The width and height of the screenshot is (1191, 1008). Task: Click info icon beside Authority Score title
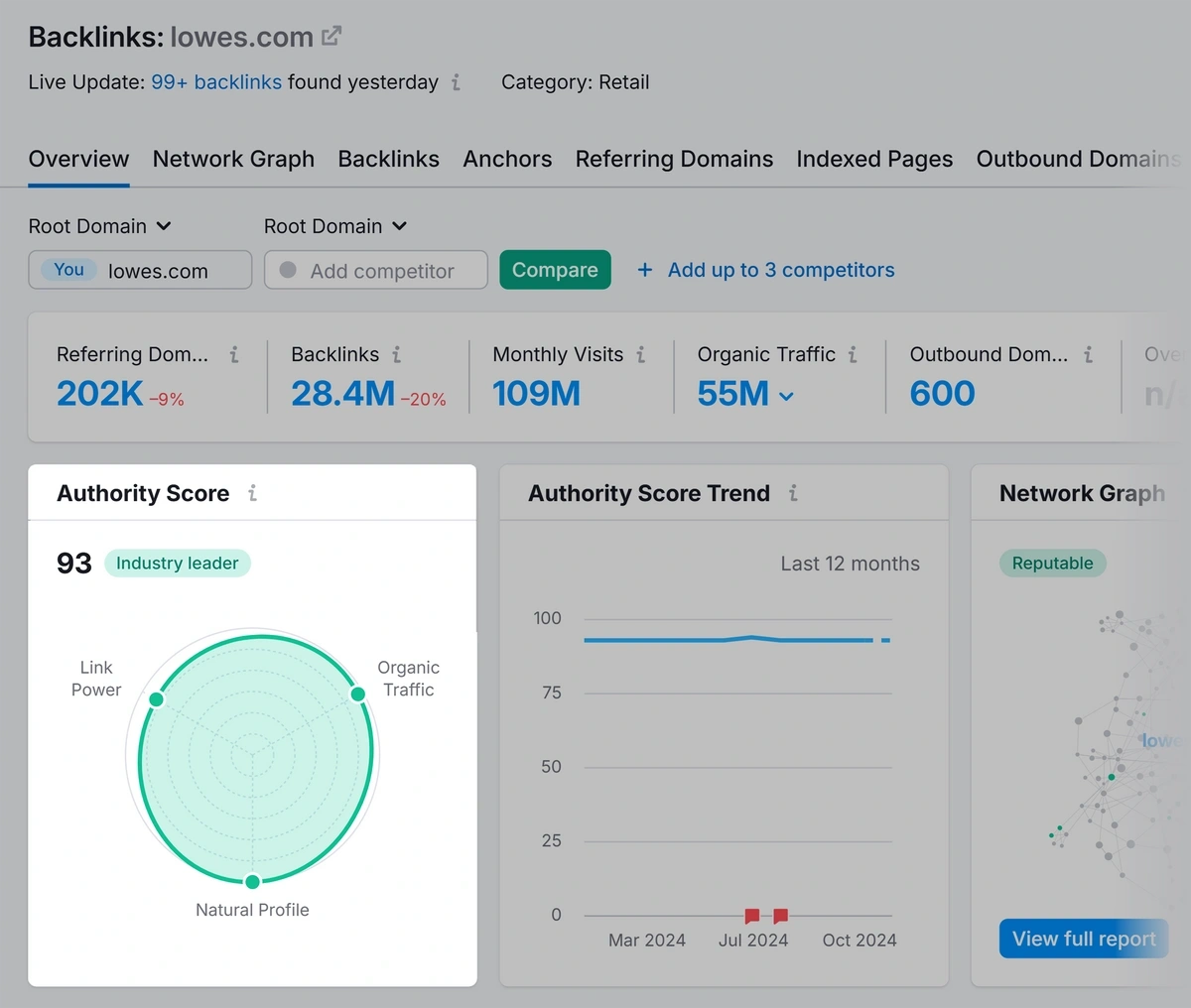(253, 493)
